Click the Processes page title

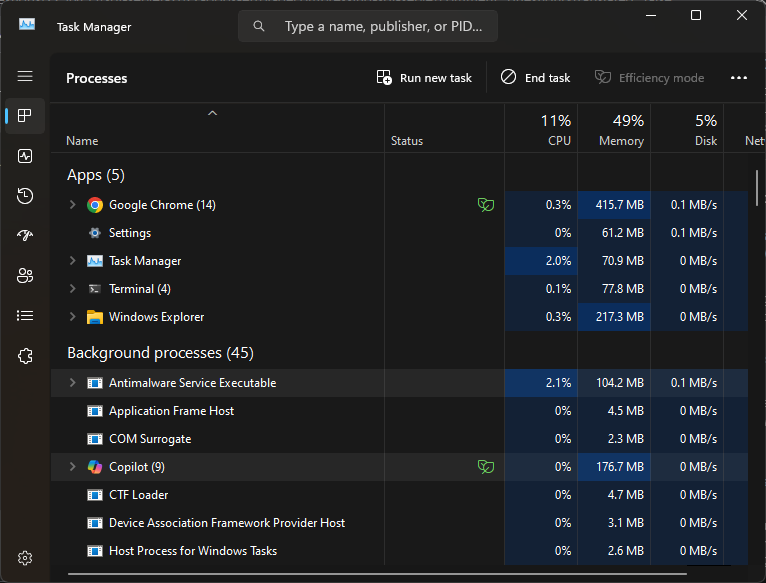97,78
